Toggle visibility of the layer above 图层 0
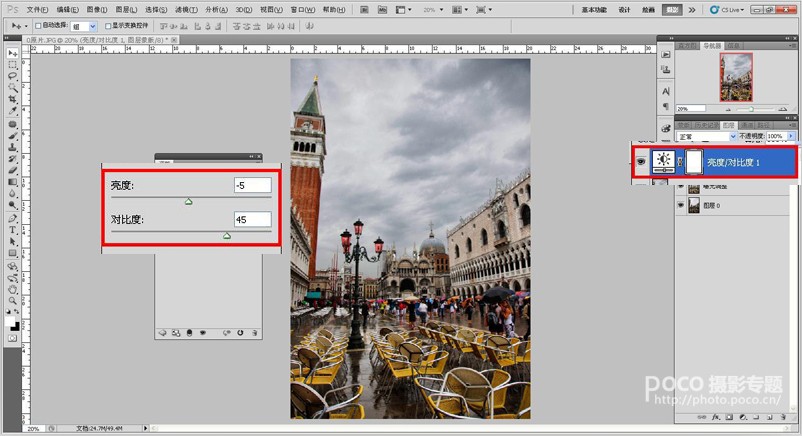The image size is (802, 436). 681,187
